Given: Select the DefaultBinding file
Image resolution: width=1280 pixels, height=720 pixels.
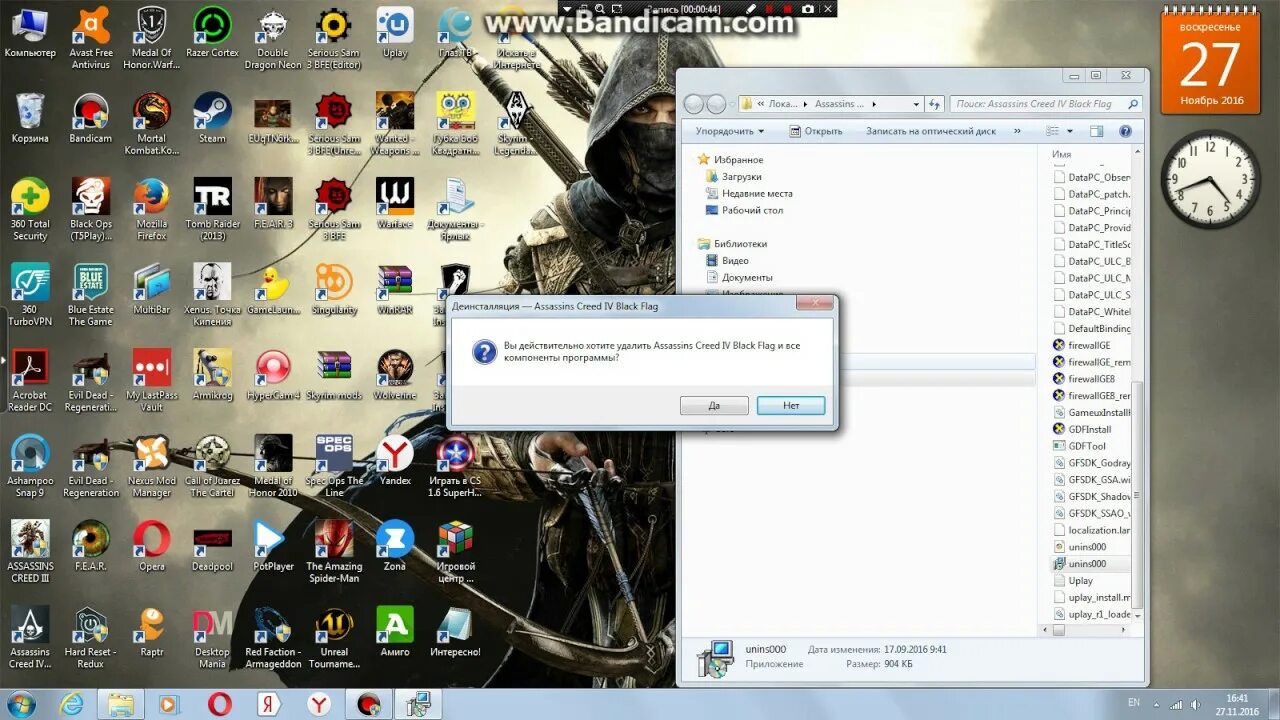Looking at the screenshot, I should pos(1092,328).
